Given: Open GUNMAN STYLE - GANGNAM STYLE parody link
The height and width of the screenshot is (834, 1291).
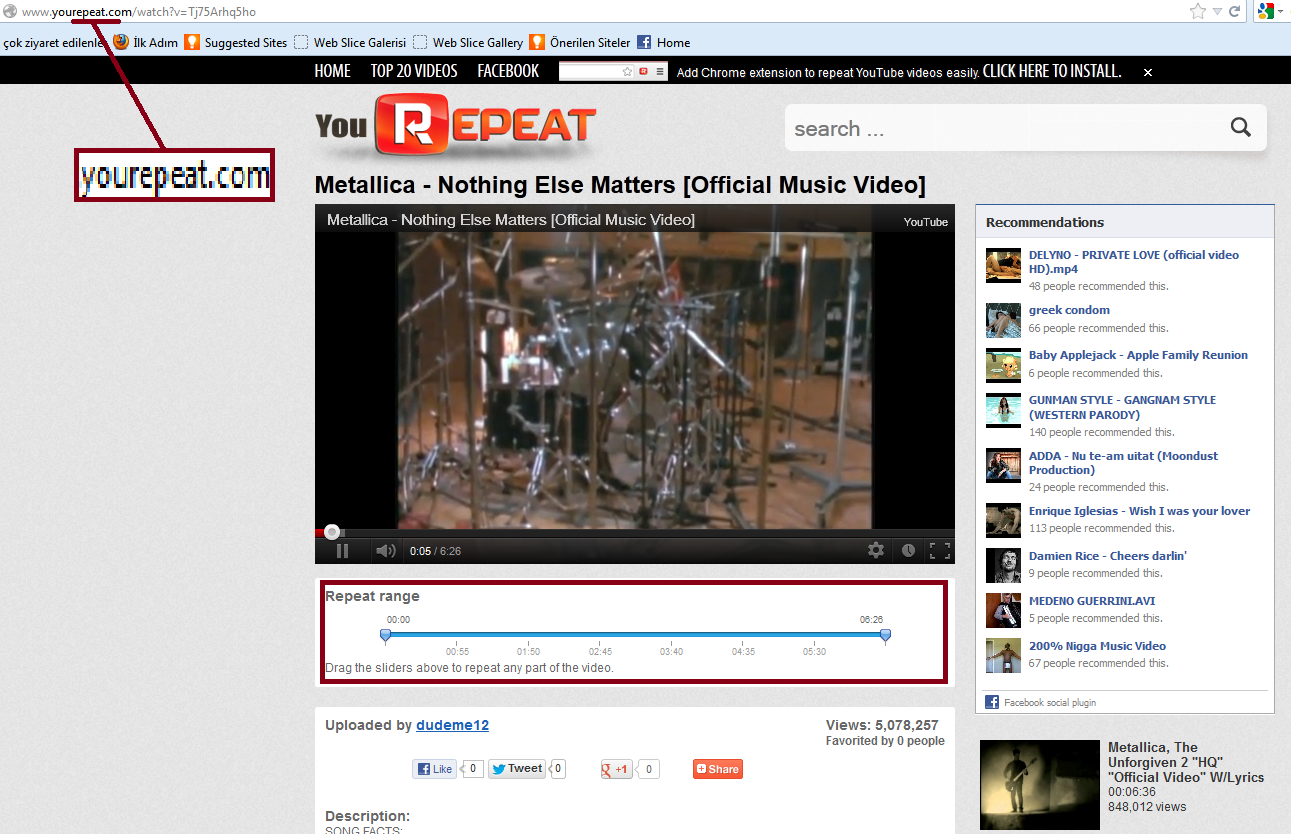Looking at the screenshot, I should (1123, 407).
